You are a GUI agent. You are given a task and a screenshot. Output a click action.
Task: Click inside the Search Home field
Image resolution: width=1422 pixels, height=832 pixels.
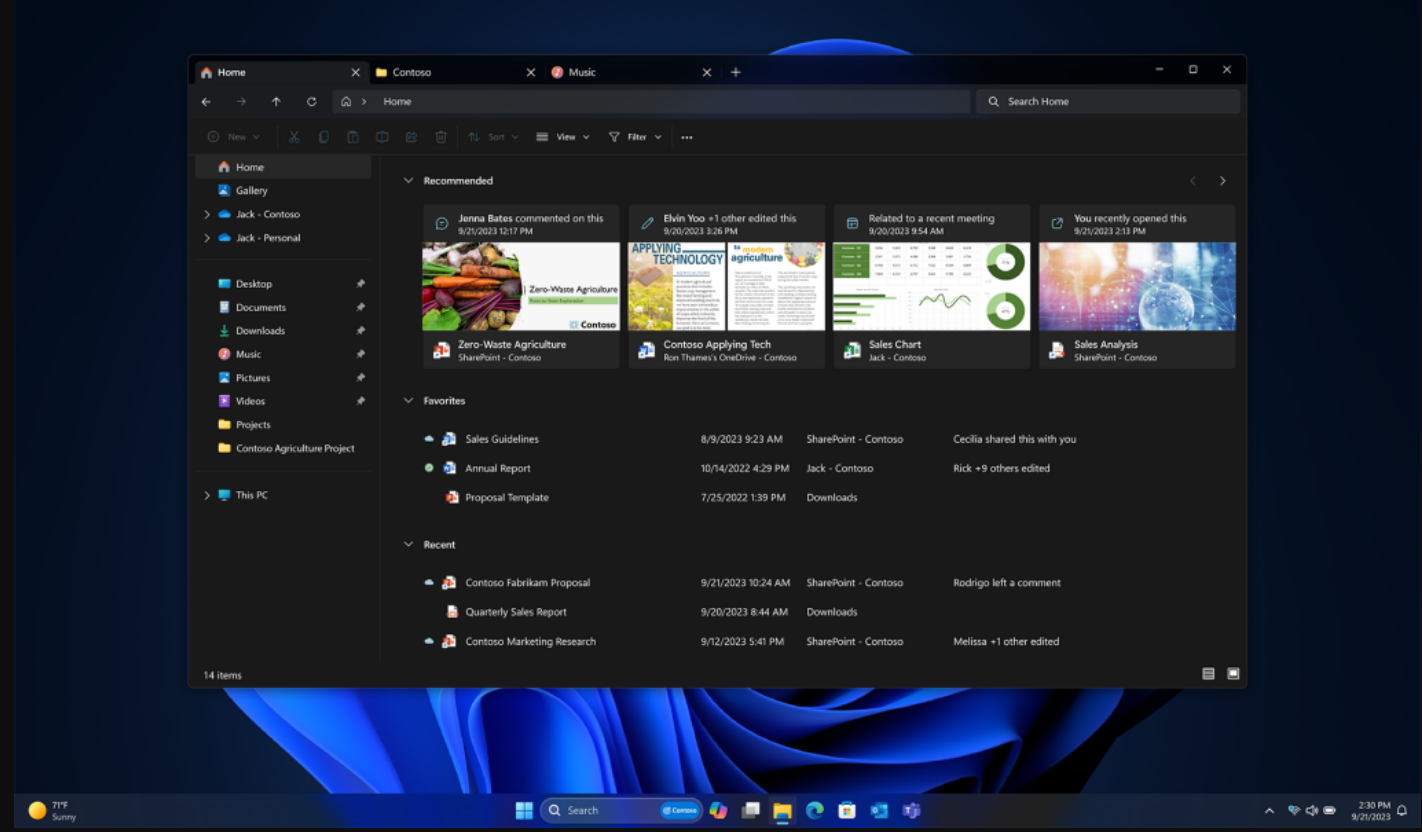pyautogui.click(x=1107, y=101)
